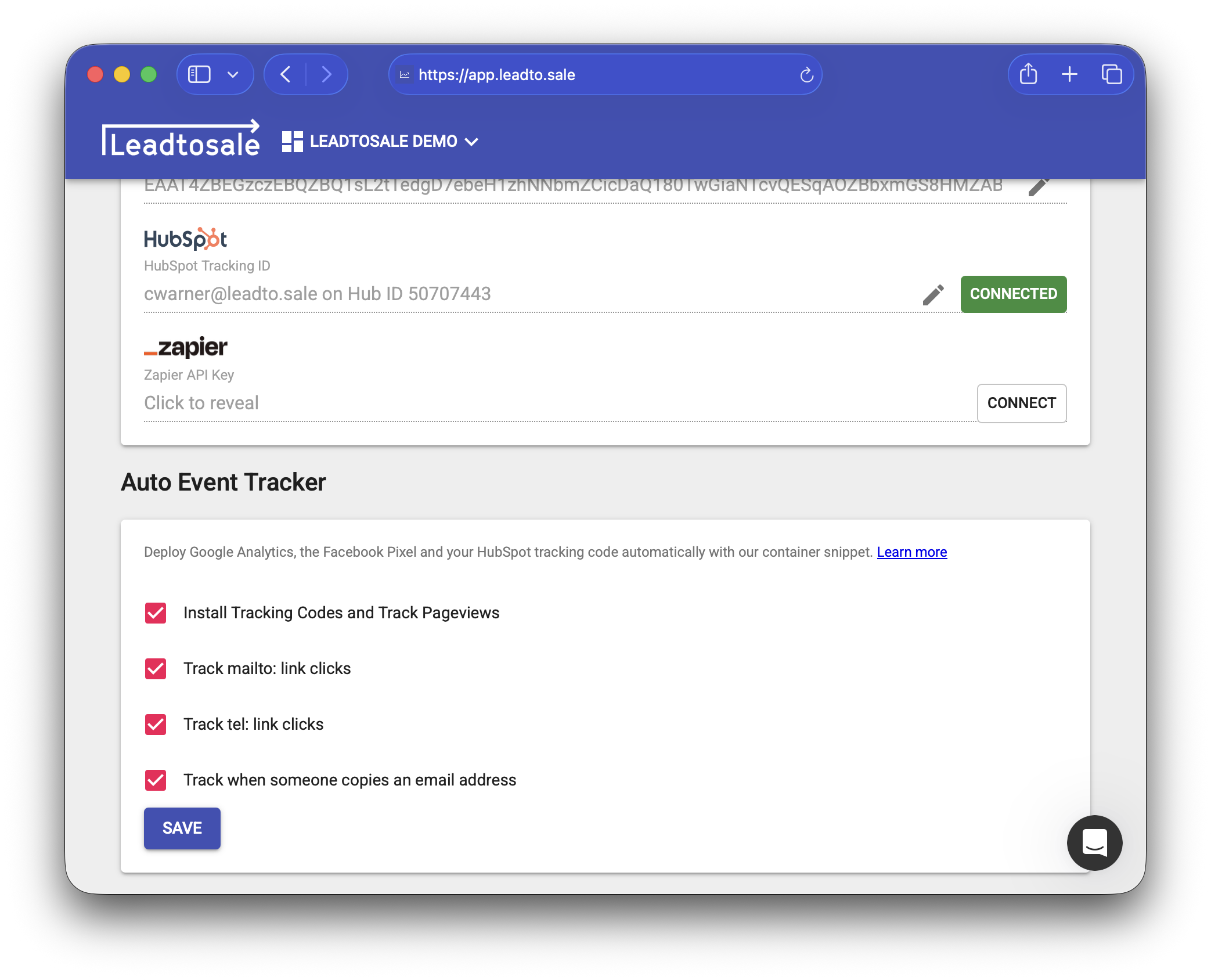Click the Share button in the browser toolbar
1211x980 pixels.
coord(1028,74)
